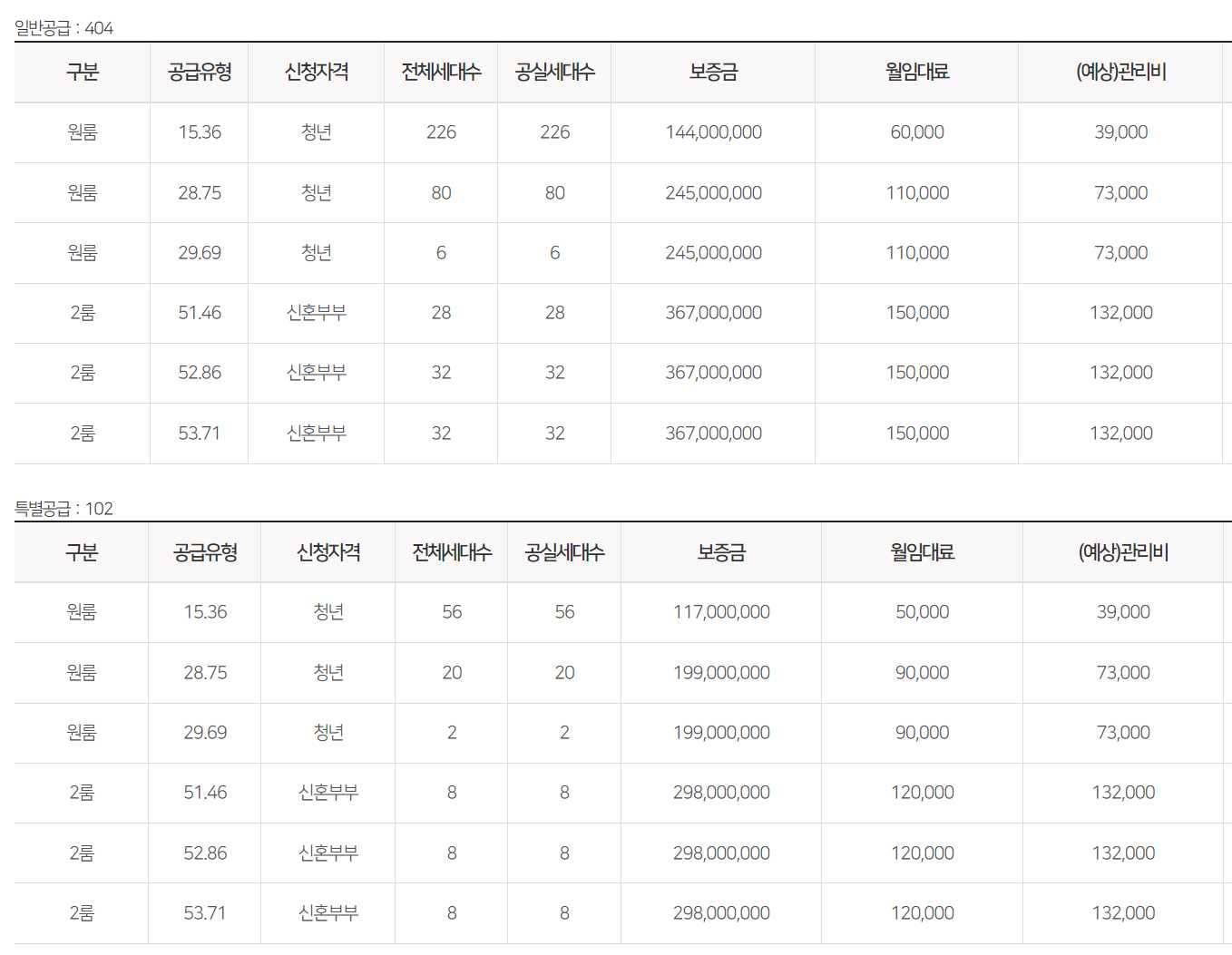Screen dimensions: 1232x955
Task: Select '구분' header in 특별공급 table
Action: pos(82,552)
